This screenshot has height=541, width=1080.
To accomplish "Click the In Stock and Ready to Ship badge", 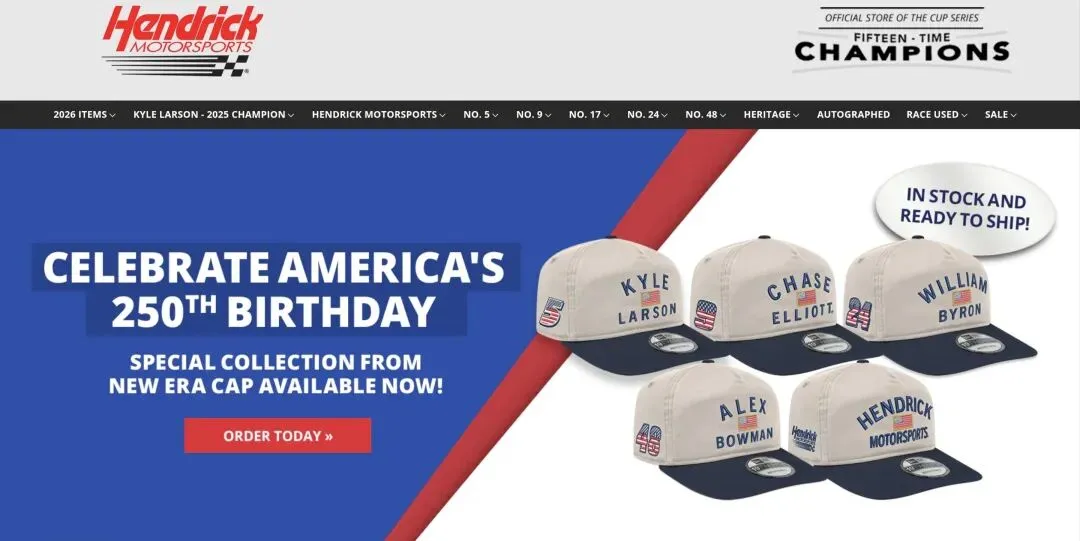I will [964, 210].
